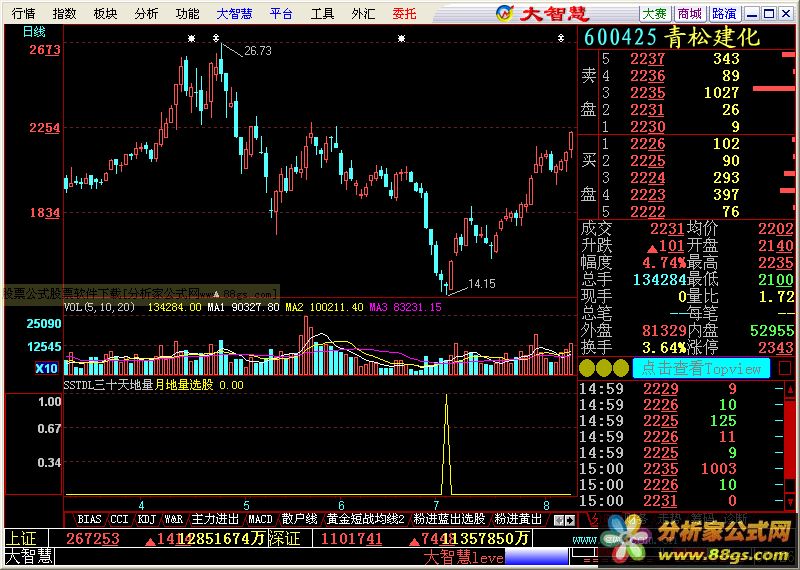Click right arrow to show more indicator tabs
The image size is (800, 570).
570,521
